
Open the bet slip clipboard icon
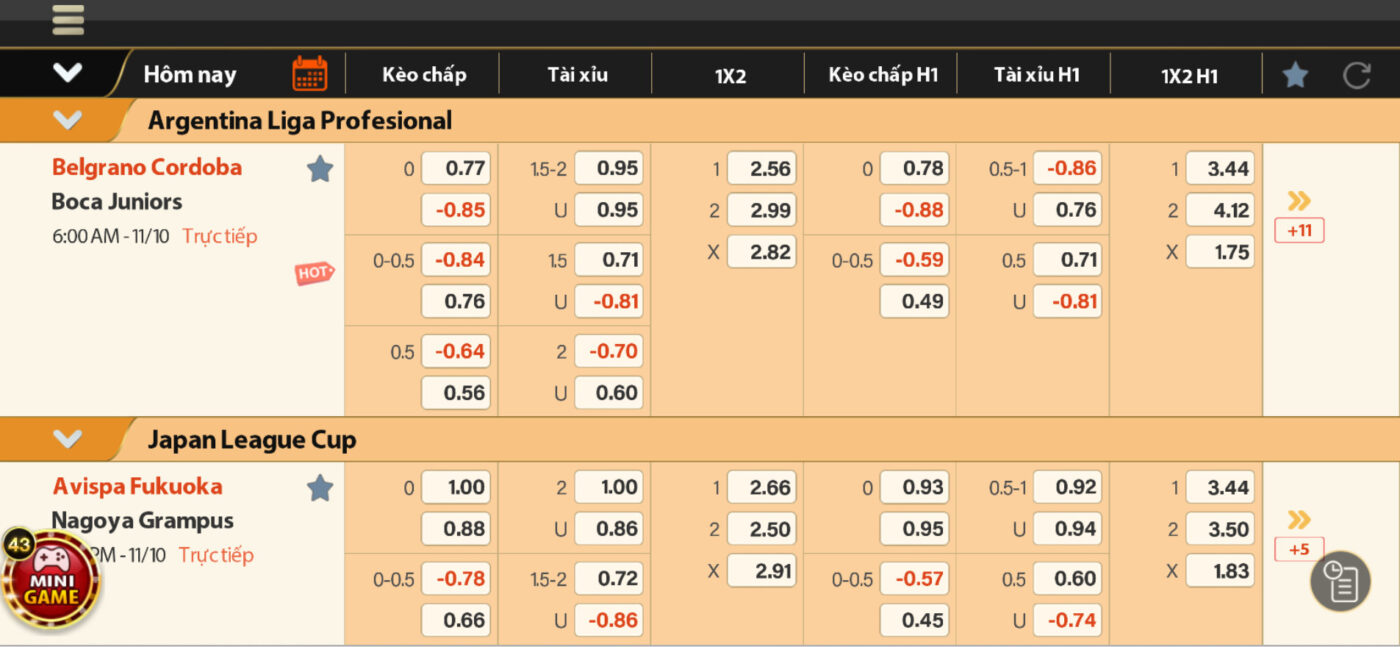[x=1340, y=581]
